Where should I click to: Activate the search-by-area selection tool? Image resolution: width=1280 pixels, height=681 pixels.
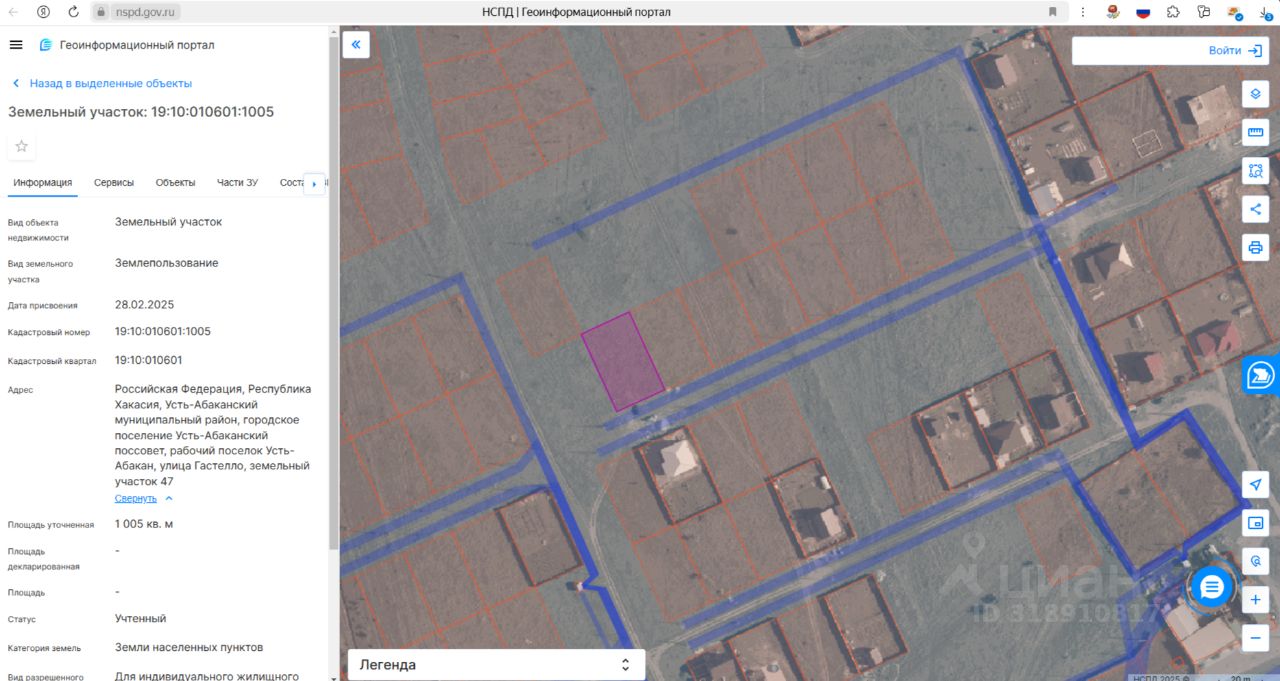pyautogui.click(x=1256, y=170)
